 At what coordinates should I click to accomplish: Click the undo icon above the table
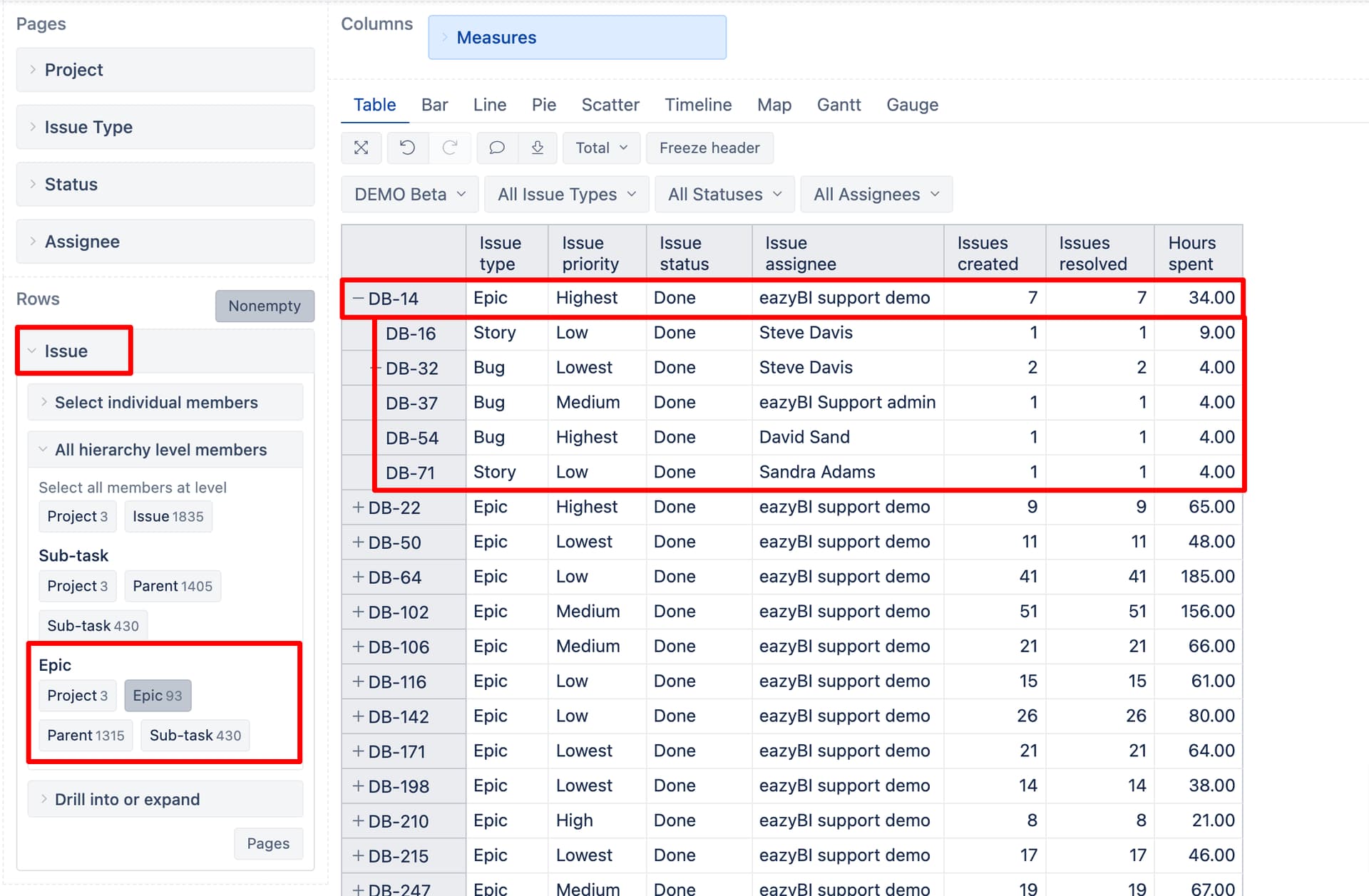coord(407,148)
